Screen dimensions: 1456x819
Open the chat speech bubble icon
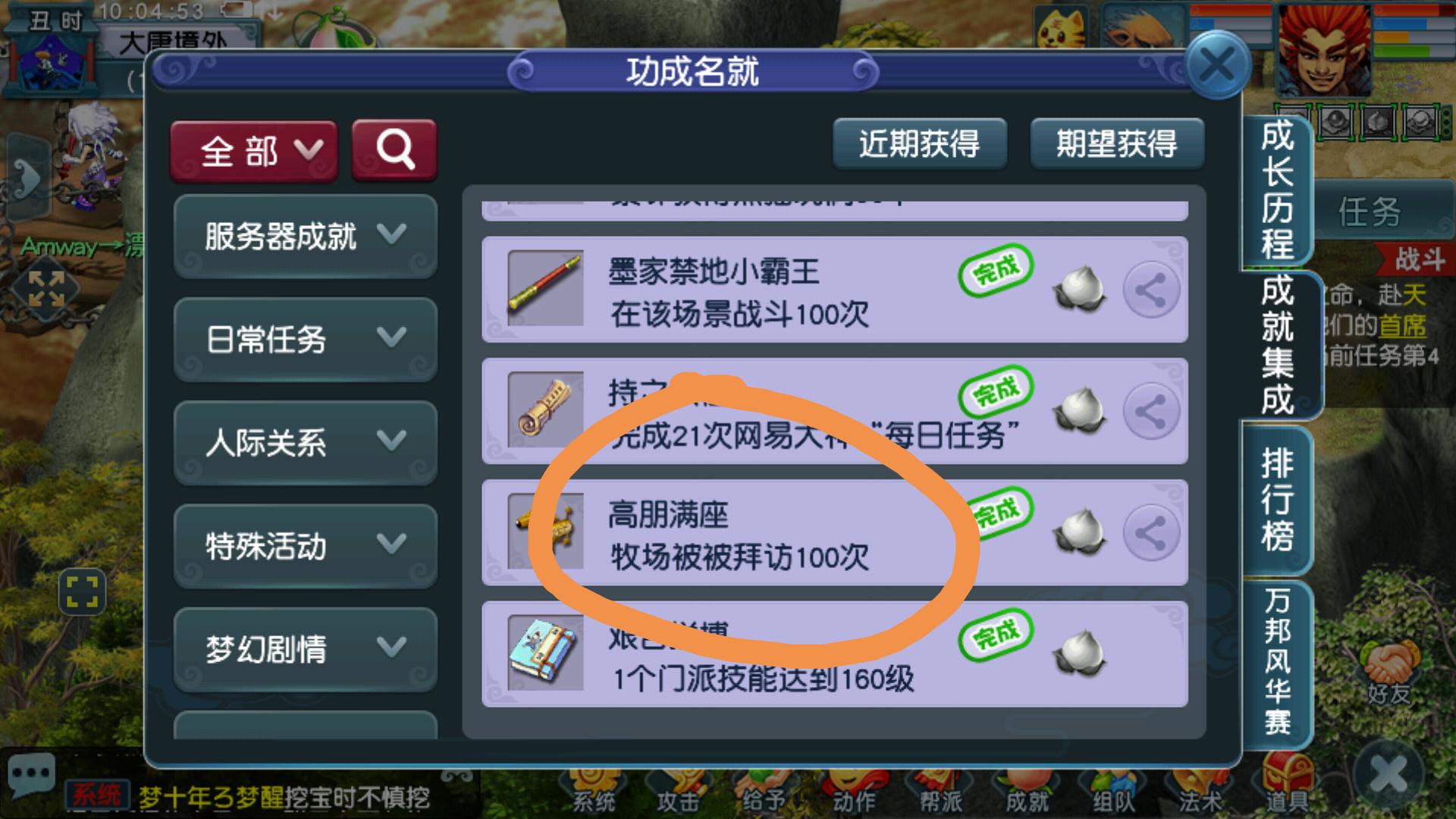(x=30, y=775)
